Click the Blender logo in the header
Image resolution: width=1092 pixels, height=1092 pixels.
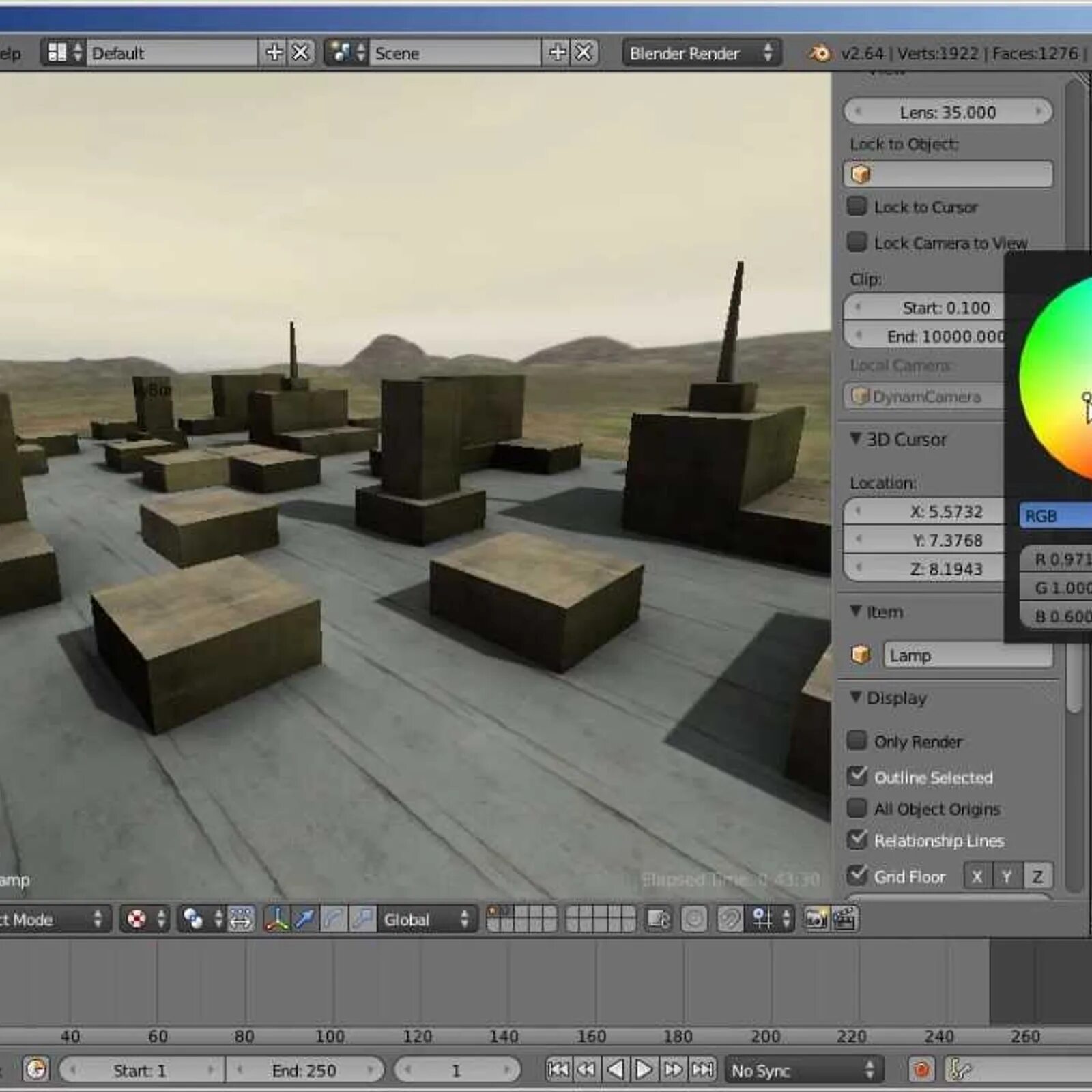[x=821, y=53]
